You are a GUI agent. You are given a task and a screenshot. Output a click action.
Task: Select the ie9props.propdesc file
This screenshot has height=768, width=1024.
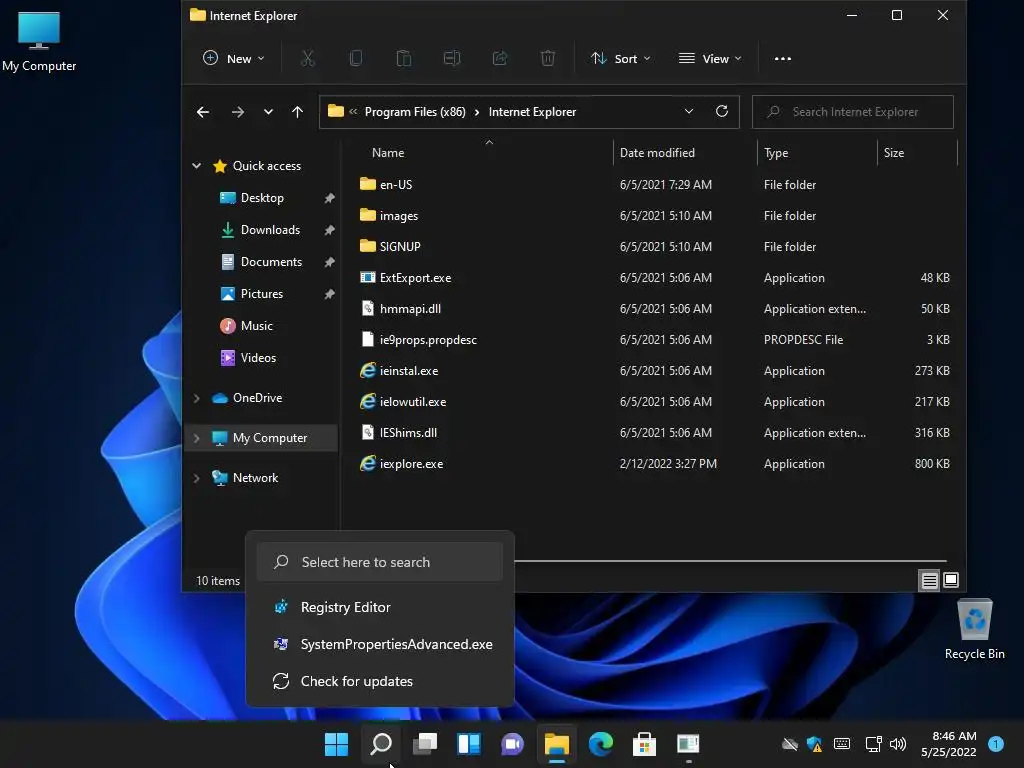[428, 340]
